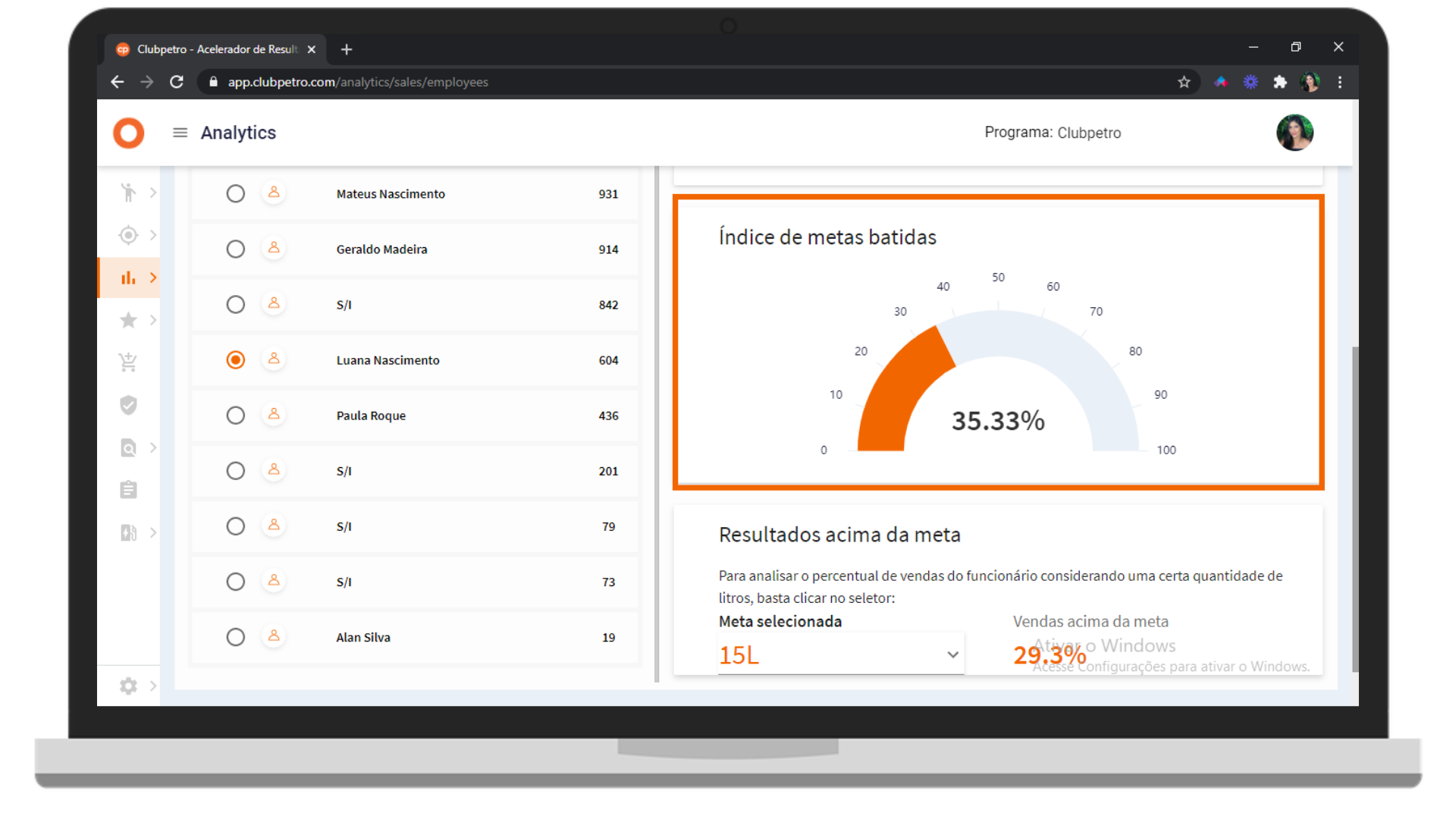Screen dimensions: 1456x819
Task: Click the Geraldo Madeira employee name
Action: (381, 249)
